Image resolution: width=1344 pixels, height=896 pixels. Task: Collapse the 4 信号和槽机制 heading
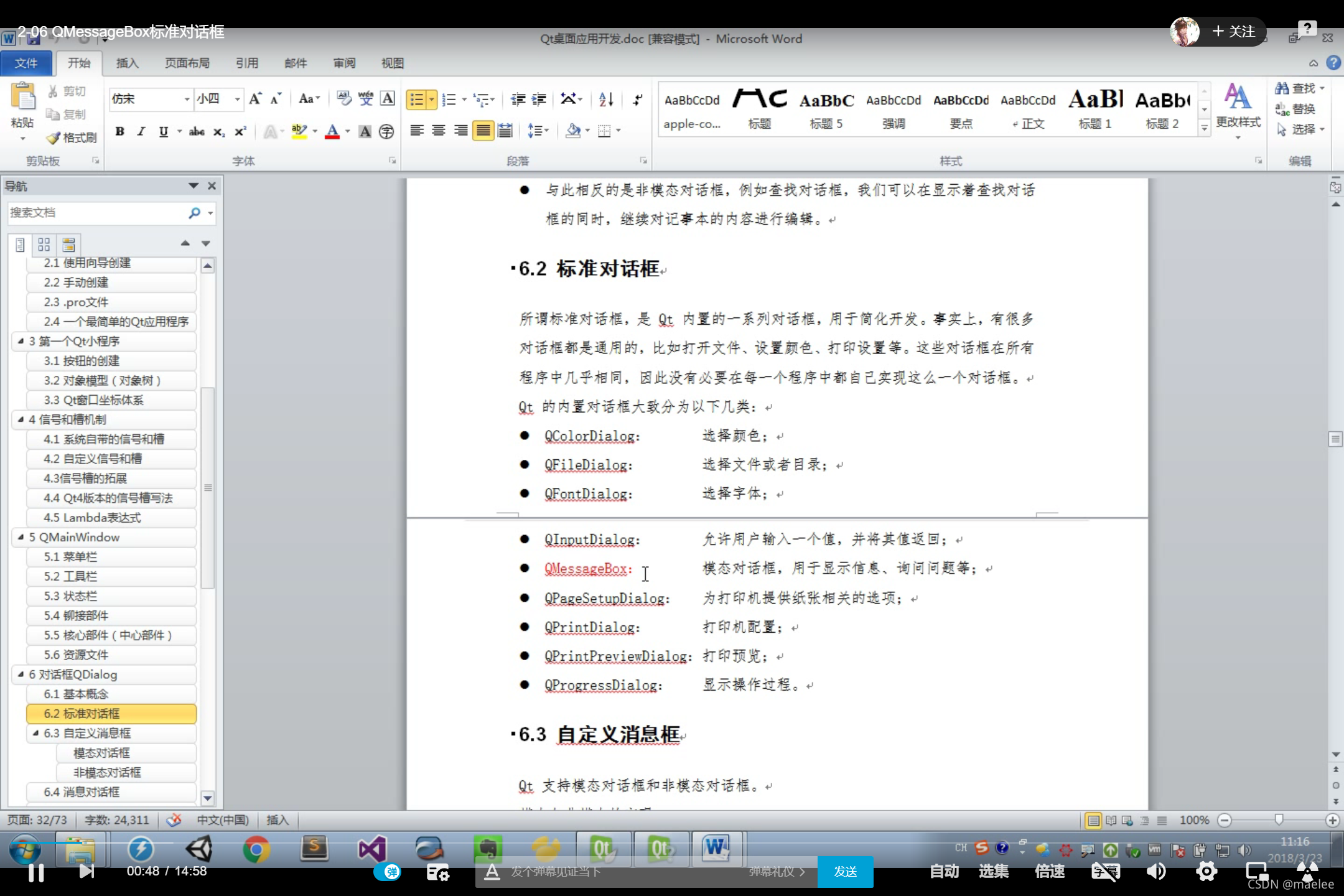click(21, 419)
